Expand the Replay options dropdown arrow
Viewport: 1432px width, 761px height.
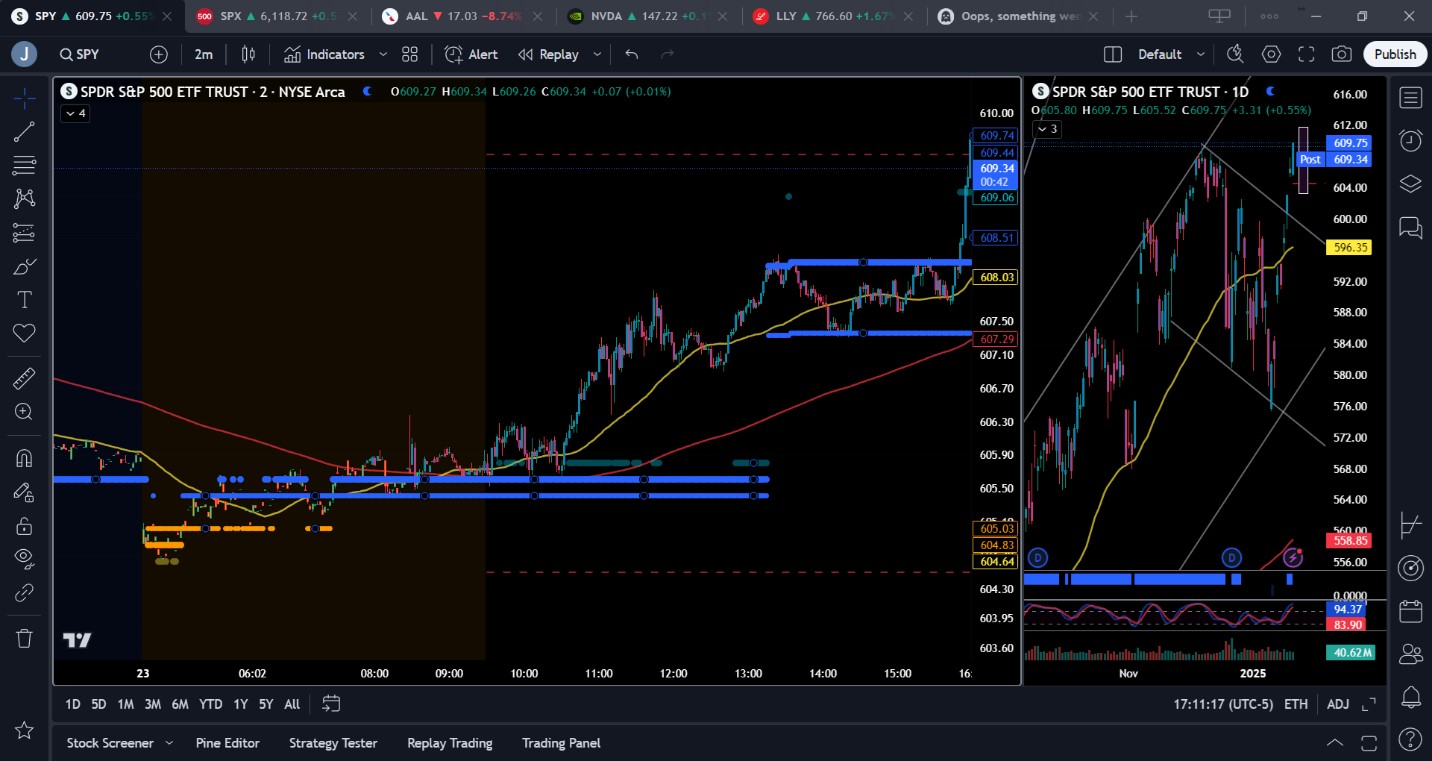597,54
